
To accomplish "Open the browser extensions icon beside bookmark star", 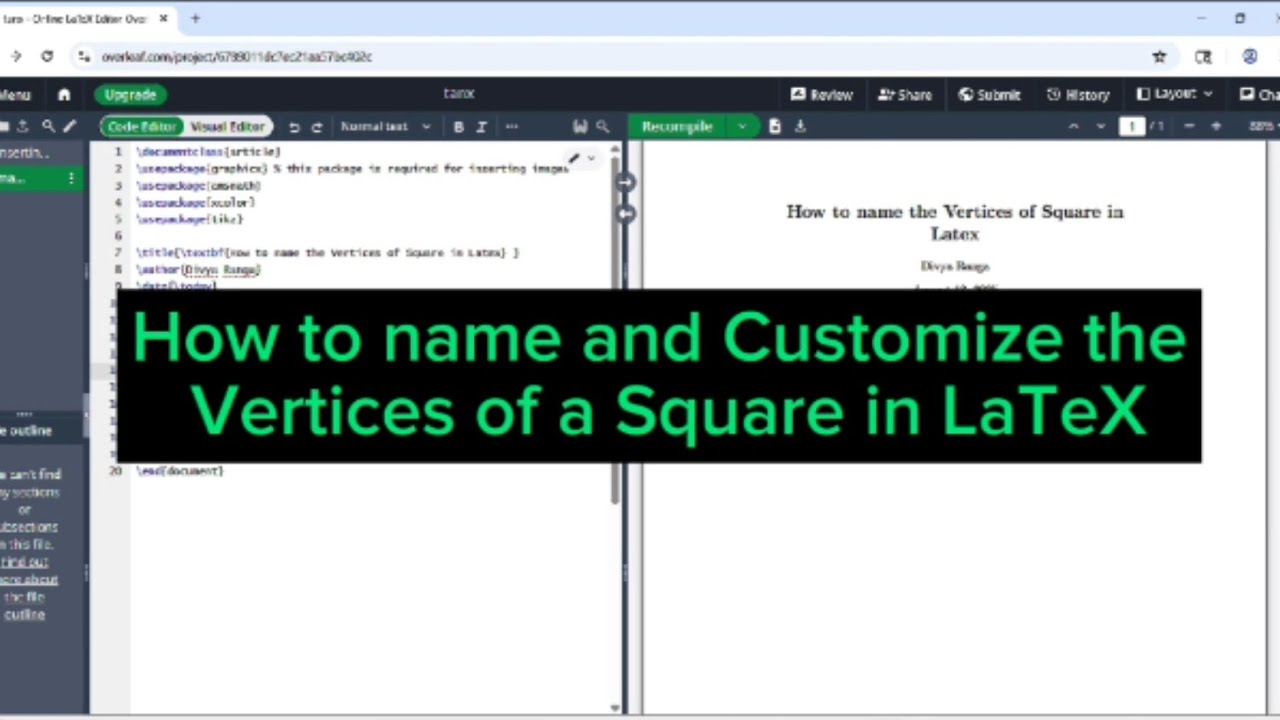I will point(1204,57).
